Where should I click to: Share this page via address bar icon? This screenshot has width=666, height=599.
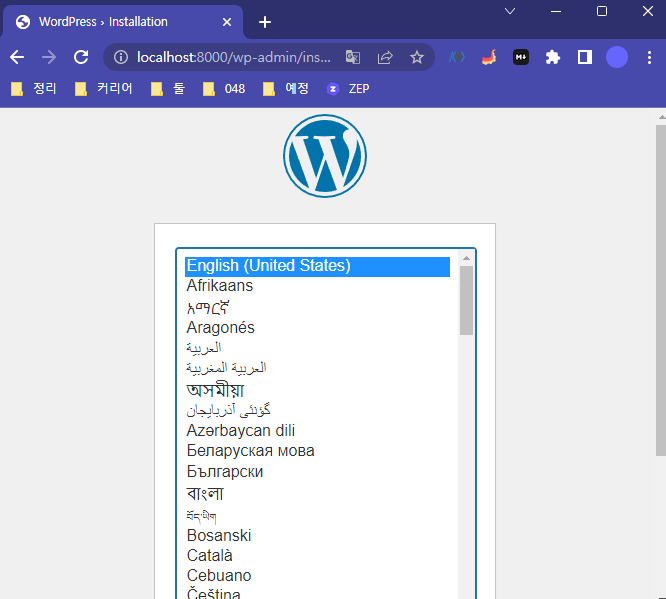(385, 57)
